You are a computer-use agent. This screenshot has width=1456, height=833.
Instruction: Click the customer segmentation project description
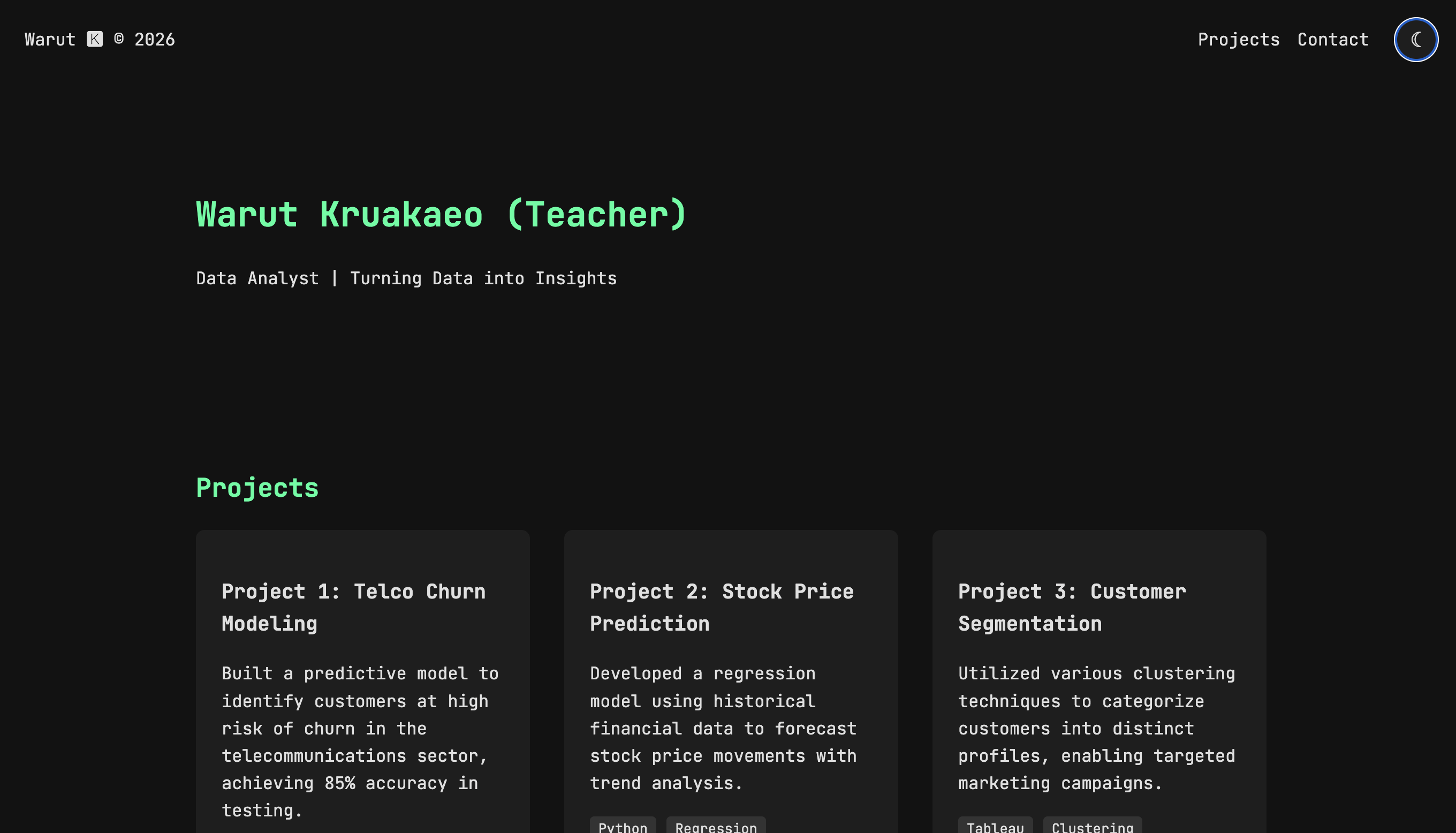click(1096, 728)
